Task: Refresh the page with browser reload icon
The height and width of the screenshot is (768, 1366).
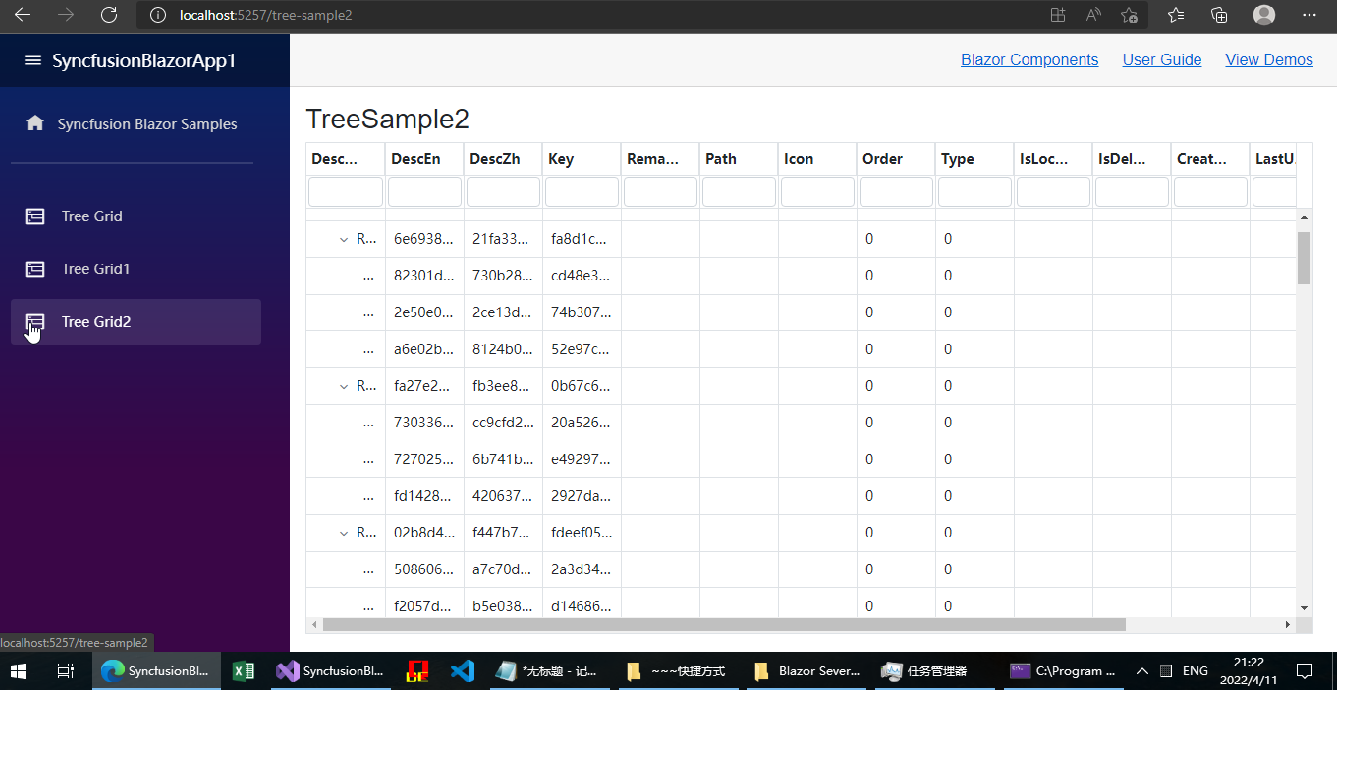Action: (109, 15)
